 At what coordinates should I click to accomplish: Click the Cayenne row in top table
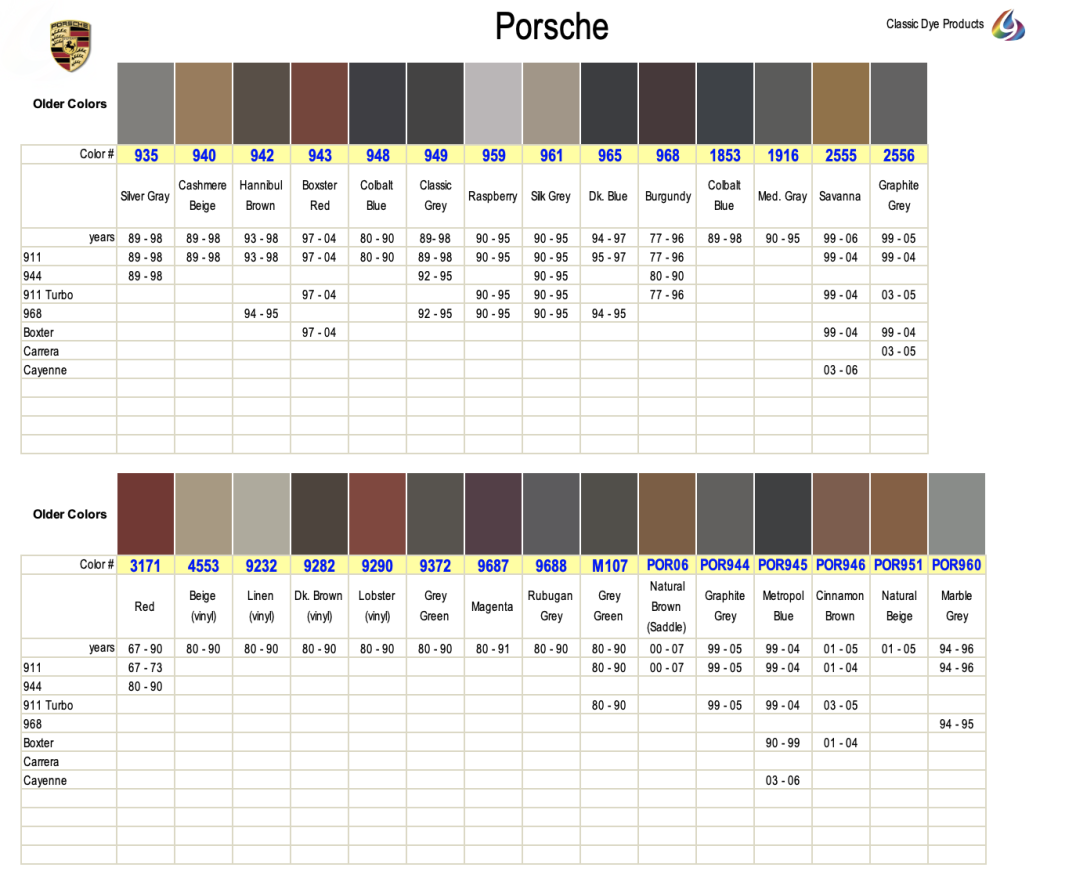click(46, 370)
